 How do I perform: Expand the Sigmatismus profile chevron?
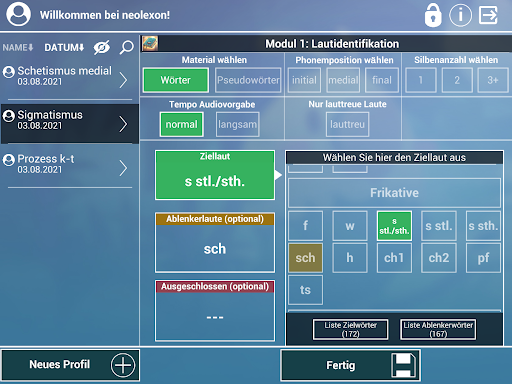click(x=123, y=124)
